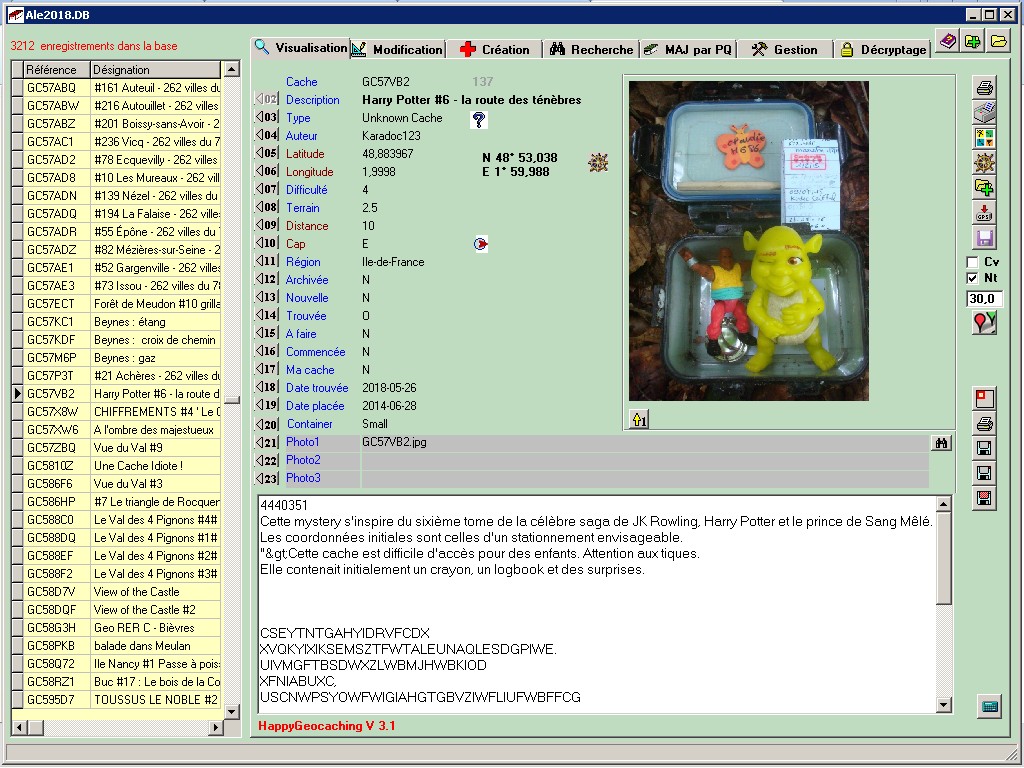The height and width of the screenshot is (768, 1024).
Task: Click the add-folder icon beside the help book
Action: tap(972, 42)
